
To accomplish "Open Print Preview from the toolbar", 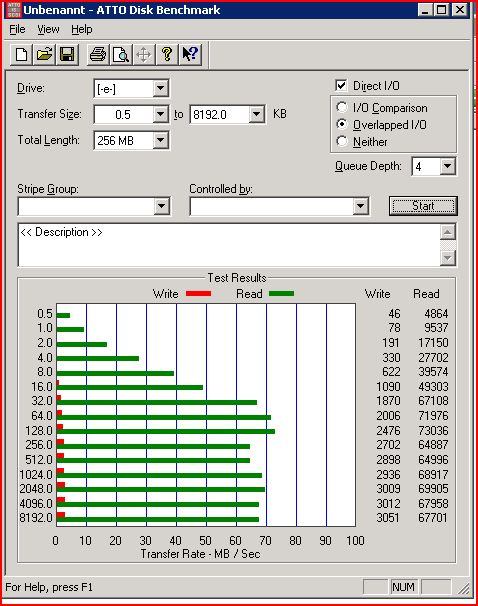I will click(x=121, y=54).
